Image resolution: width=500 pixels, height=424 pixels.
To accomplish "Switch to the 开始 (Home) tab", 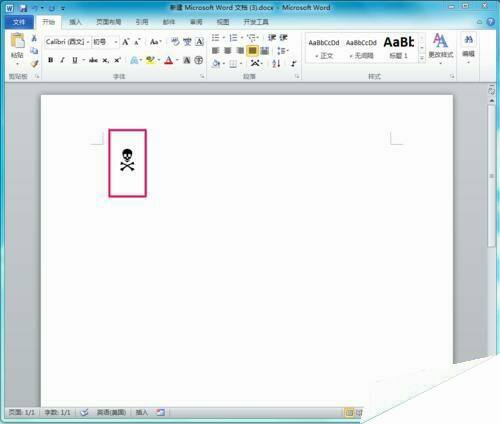I will (x=48, y=22).
